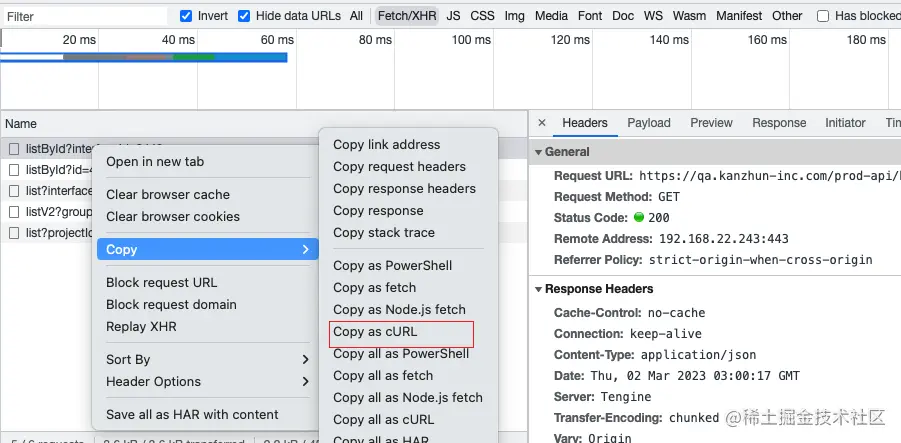The height and width of the screenshot is (443, 901).
Task: Open the Preview tab
Action: [x=711, y=123]
